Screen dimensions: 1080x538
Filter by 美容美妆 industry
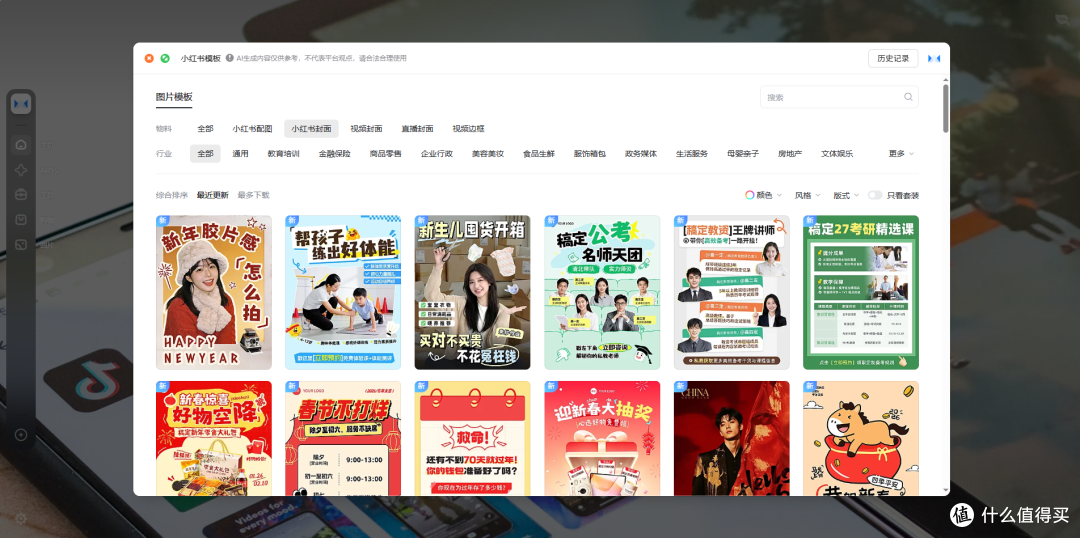point(488,154)
